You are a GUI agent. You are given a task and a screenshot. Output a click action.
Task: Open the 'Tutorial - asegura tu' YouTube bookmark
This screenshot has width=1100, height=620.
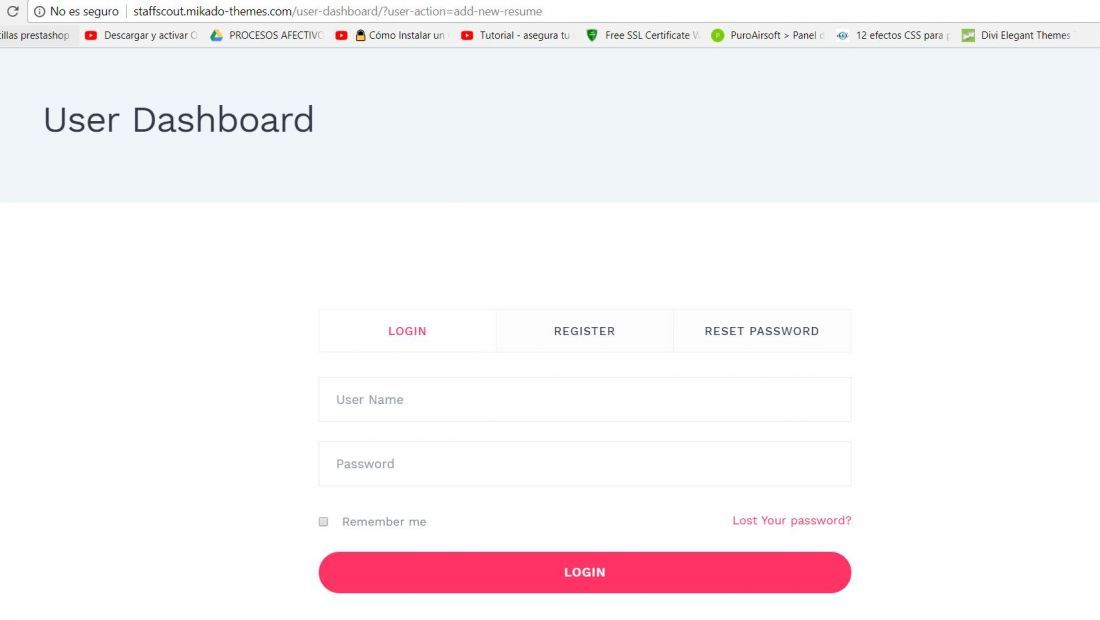(x=516, y=35)
